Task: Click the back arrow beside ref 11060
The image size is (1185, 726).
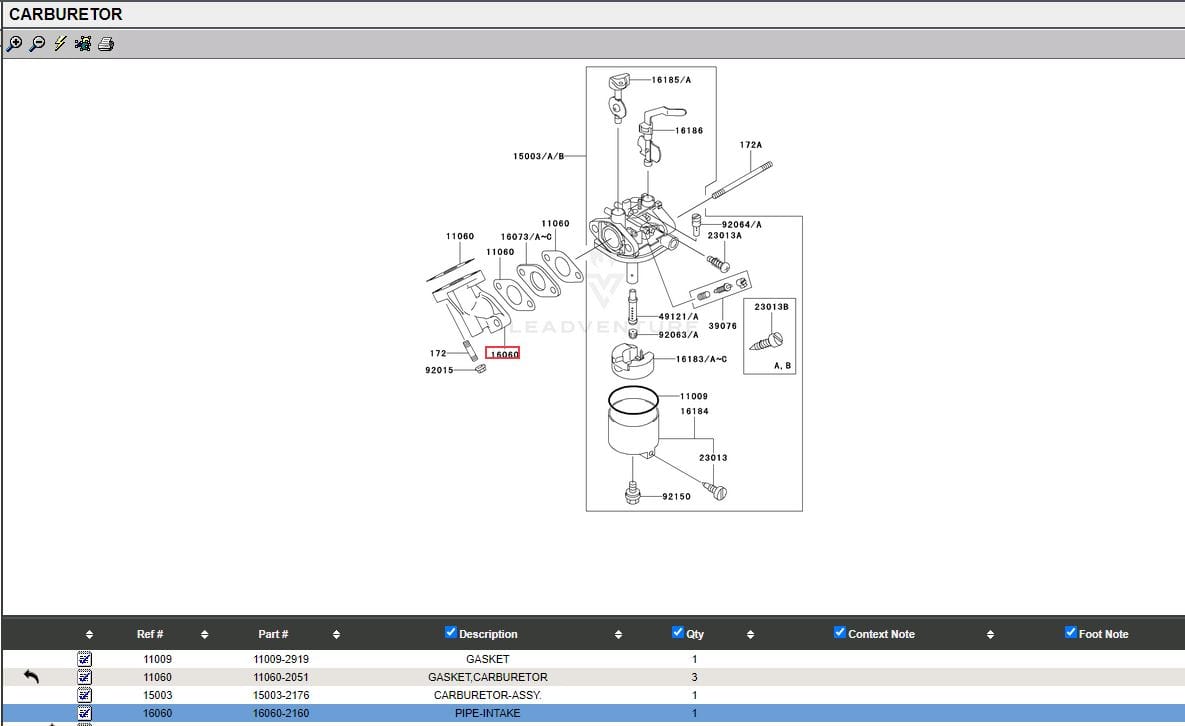Action: click(31, 677)
